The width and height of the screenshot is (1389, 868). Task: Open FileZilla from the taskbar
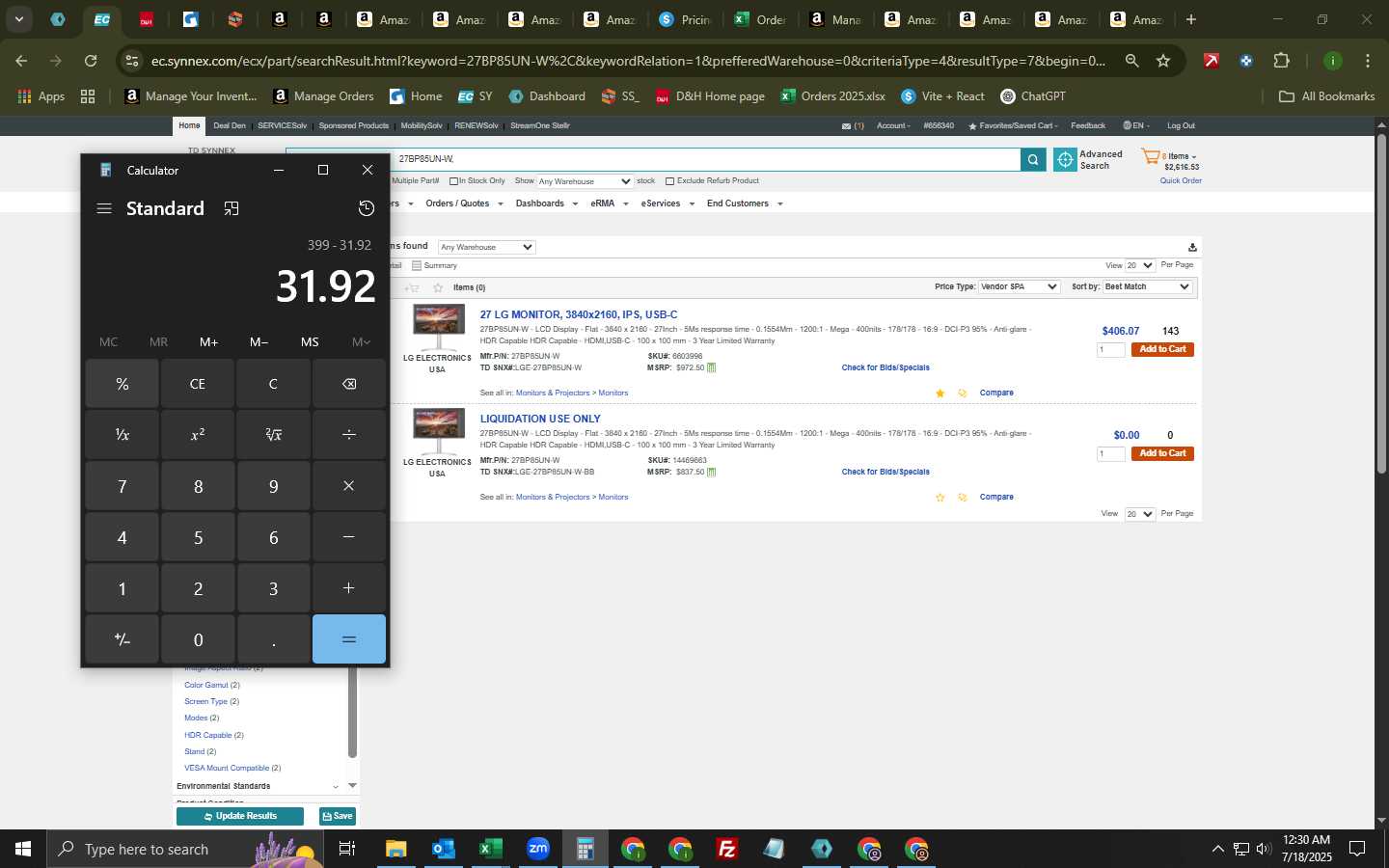727,849
